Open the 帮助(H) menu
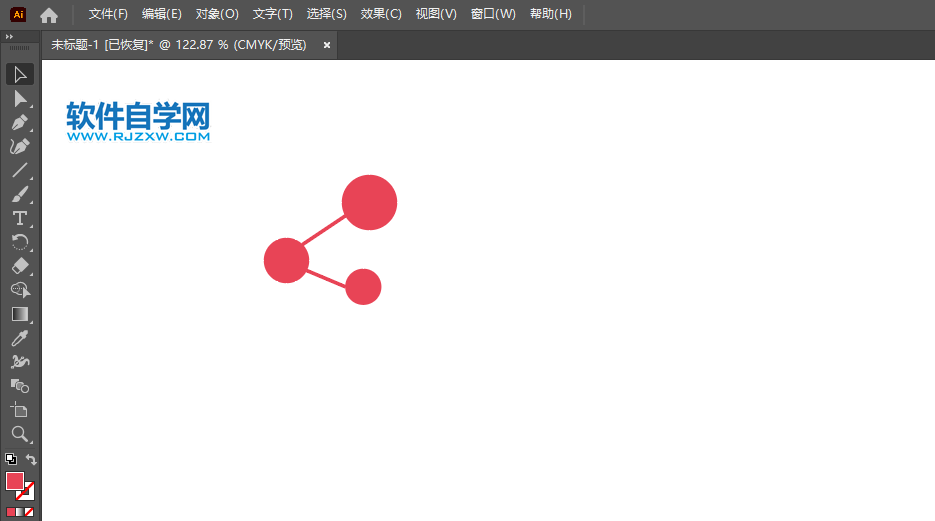Screen dimensions: 935x521 550,14
